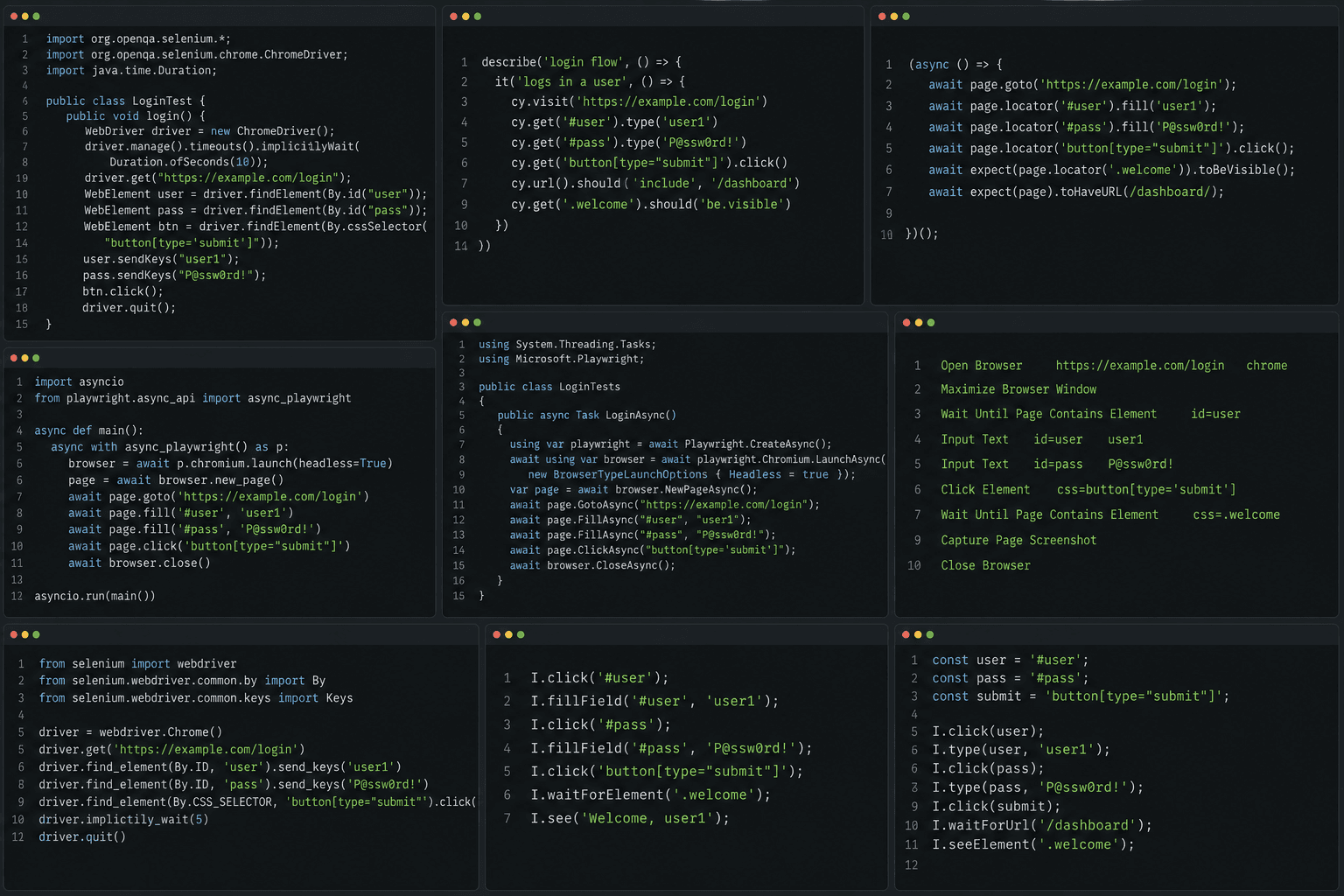Minimize the Cypress describe('login flow') window
The height and width of the screenshot is (896, 1344).
(x=465, y=17)
